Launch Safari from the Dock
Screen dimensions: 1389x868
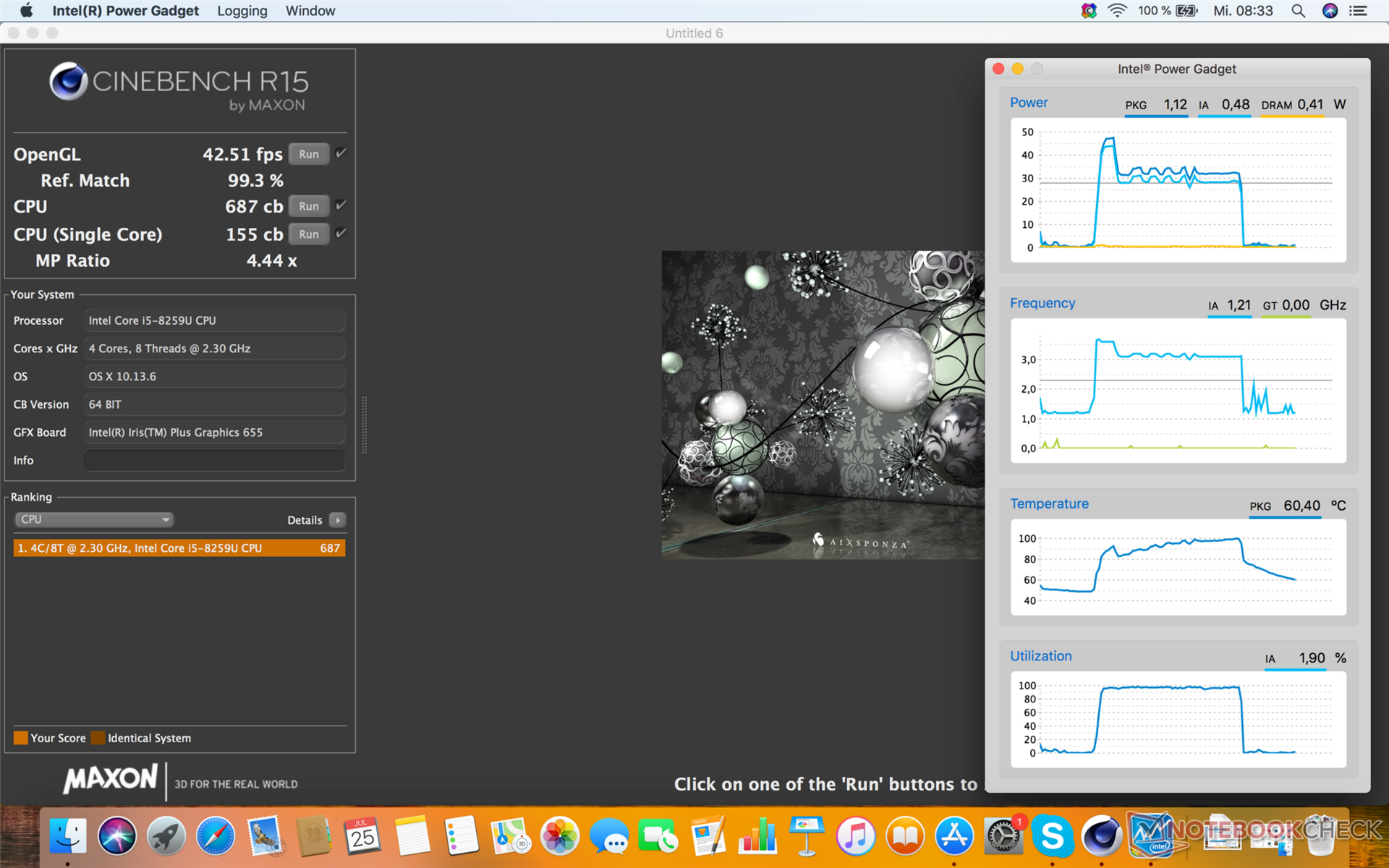click(215, 836)
